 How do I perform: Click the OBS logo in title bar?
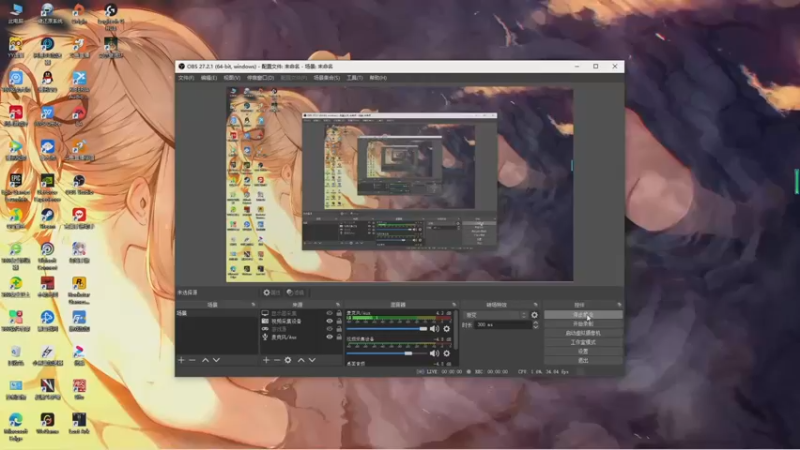(x=182, y=66)
